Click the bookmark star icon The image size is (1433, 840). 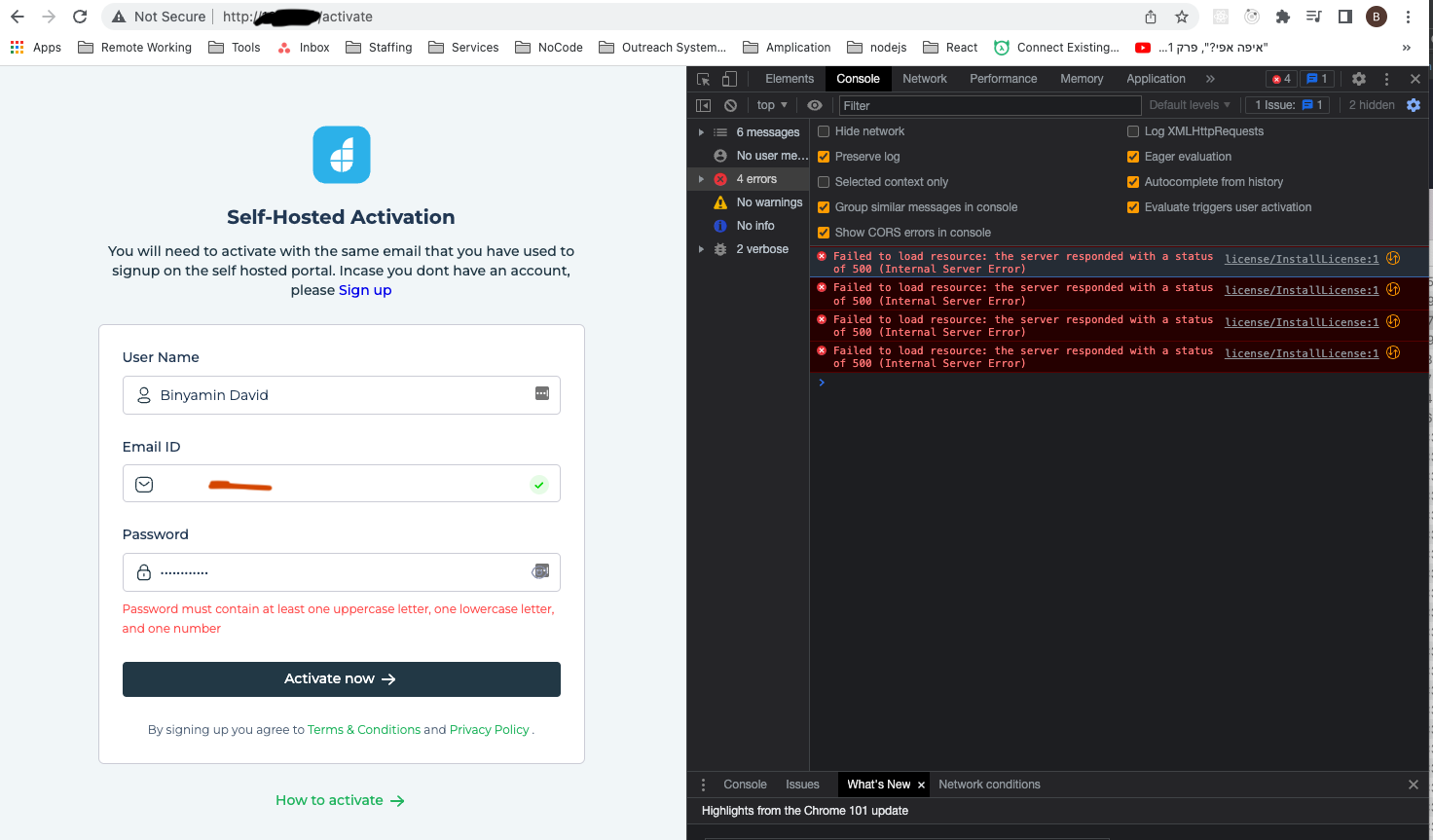tap(1182, 17)
